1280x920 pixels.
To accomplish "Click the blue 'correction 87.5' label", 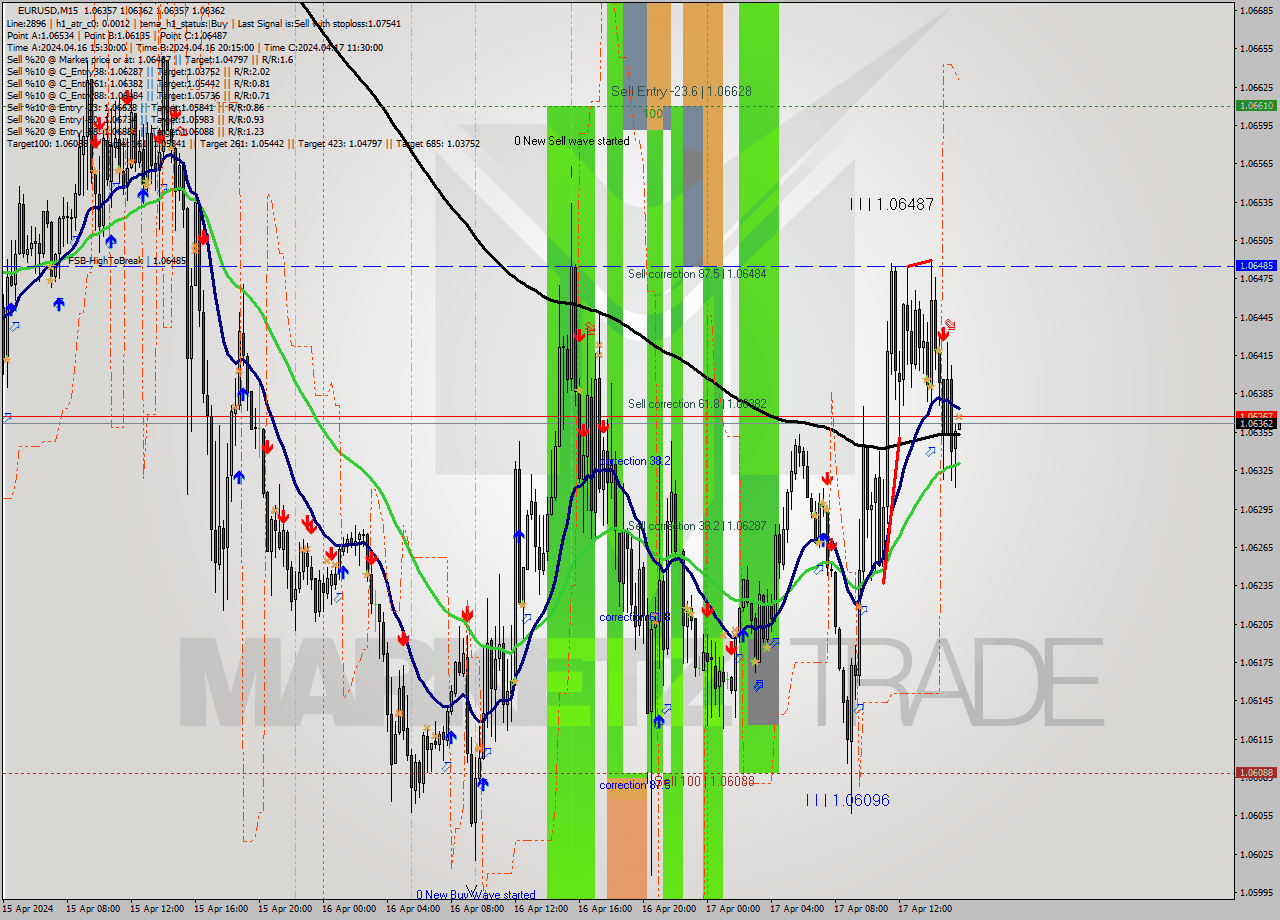I will point(635,785).
